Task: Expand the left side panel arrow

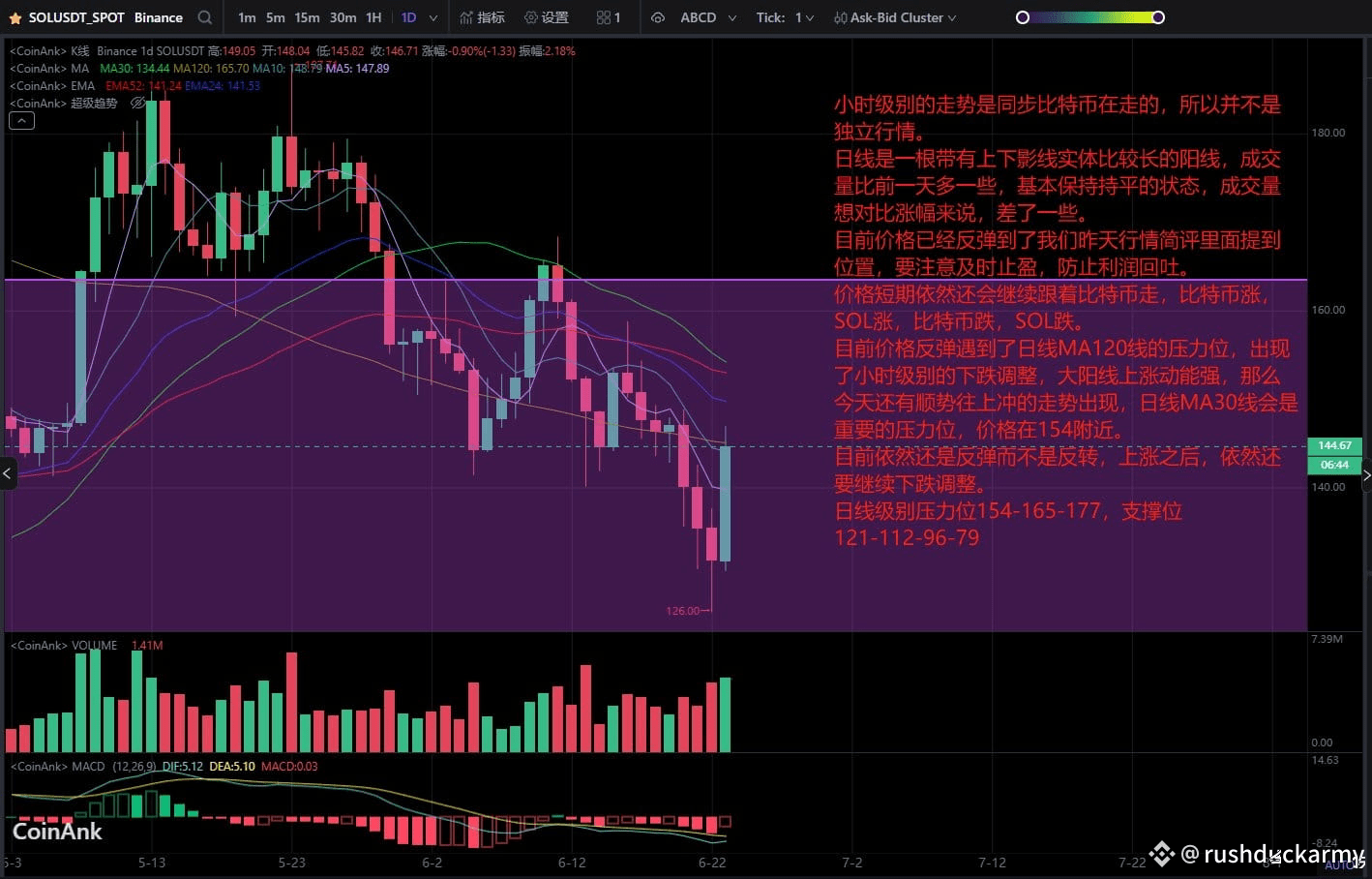Action: point(8,474)
